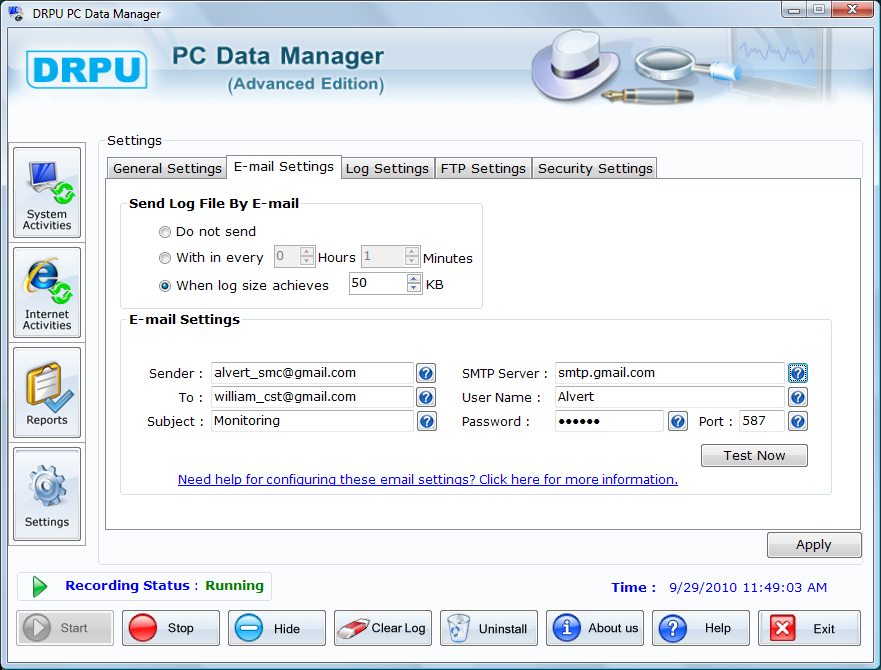Click the help icon for SMTP Server

pos(798,373)
